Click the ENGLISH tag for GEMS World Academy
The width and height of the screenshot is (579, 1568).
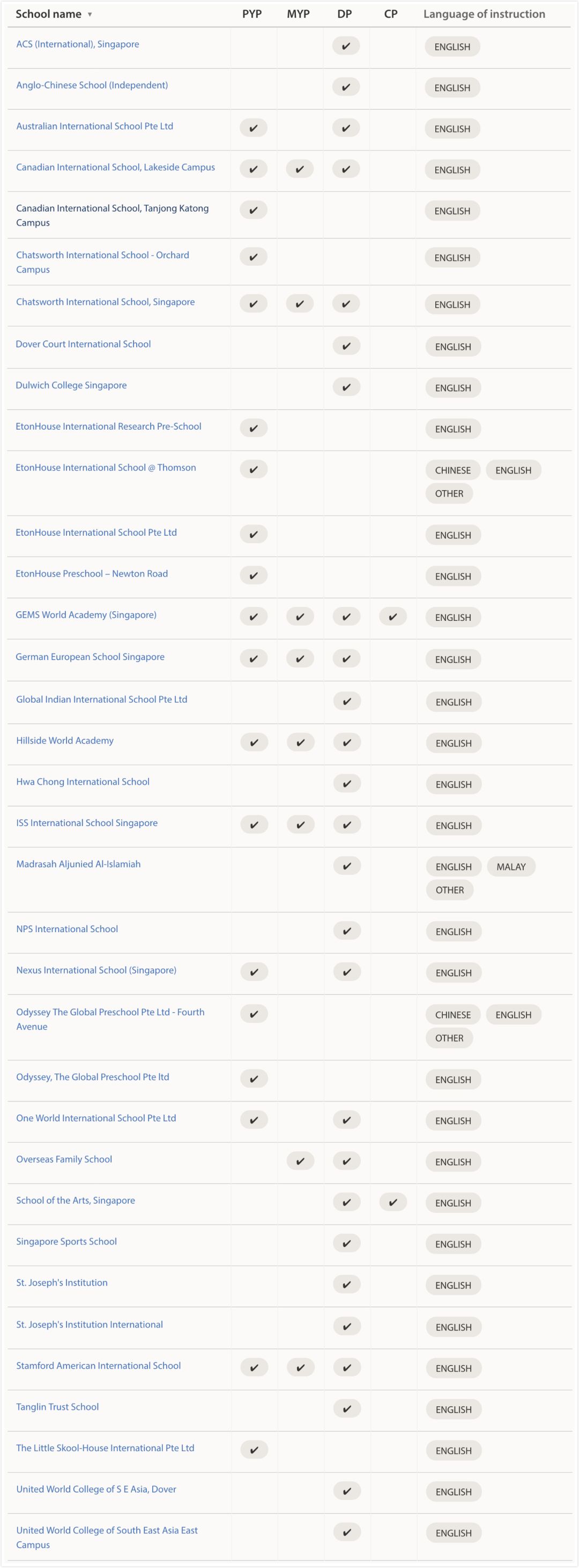[x=453, y=617]
